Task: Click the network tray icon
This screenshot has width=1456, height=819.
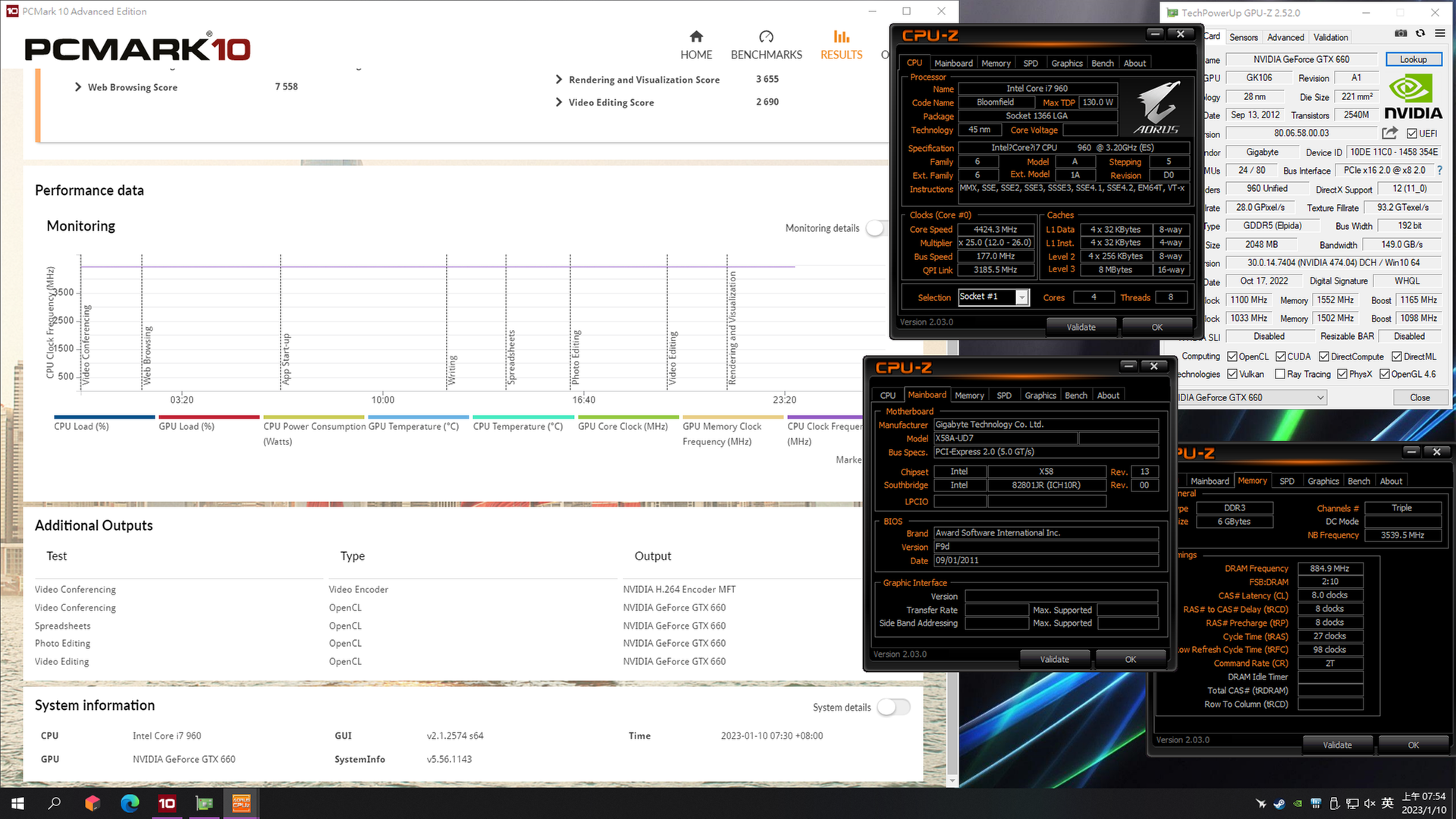Action: pos(1351,804)
